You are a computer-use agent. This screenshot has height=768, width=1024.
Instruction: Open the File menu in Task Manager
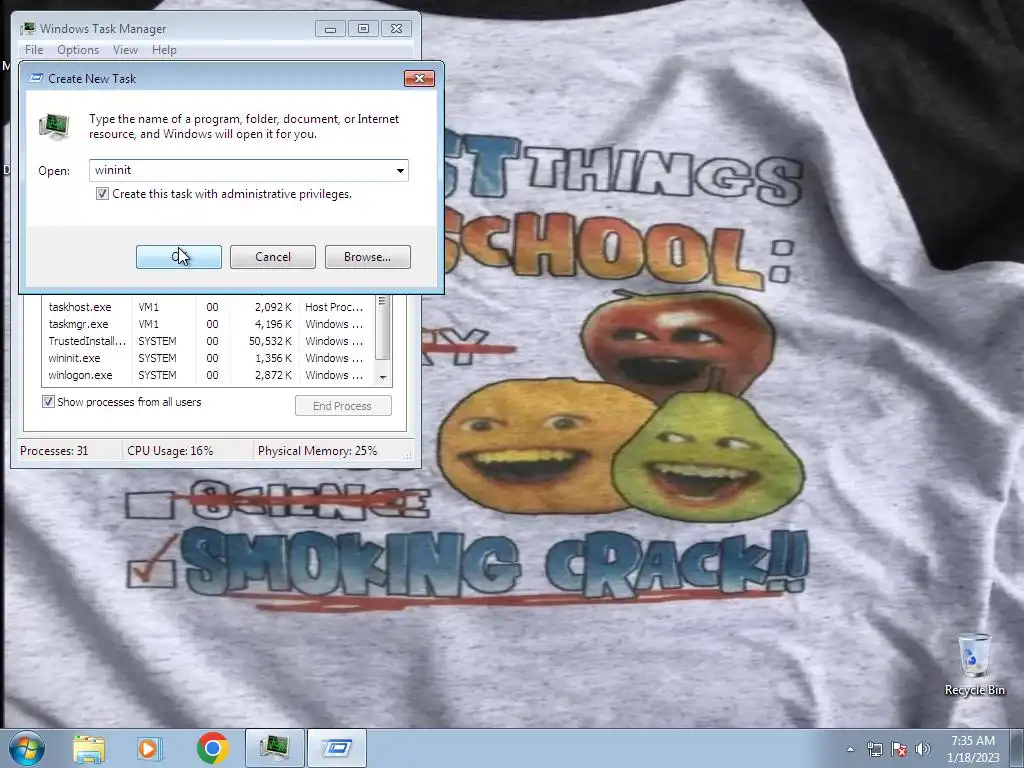coord(34,50)
